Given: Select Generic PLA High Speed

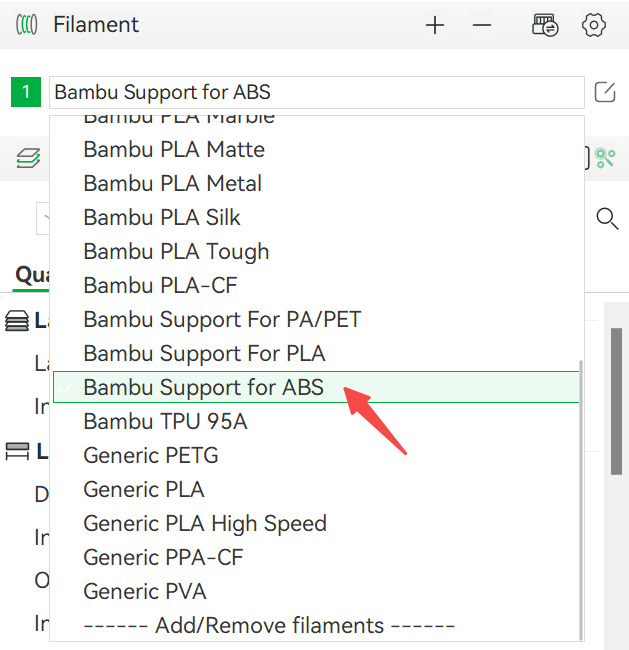Looking at the screenshot, I should (316, 524).
